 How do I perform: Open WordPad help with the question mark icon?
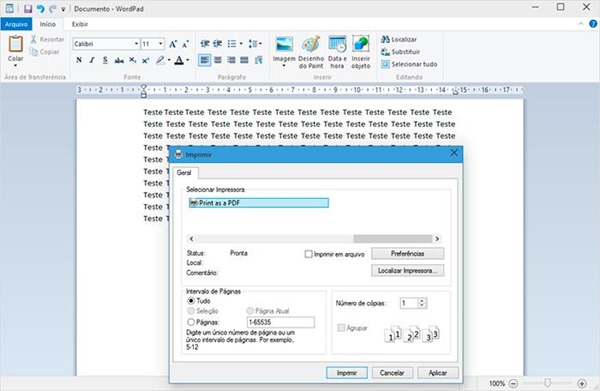pyautogui.click(x=593, y=24)
